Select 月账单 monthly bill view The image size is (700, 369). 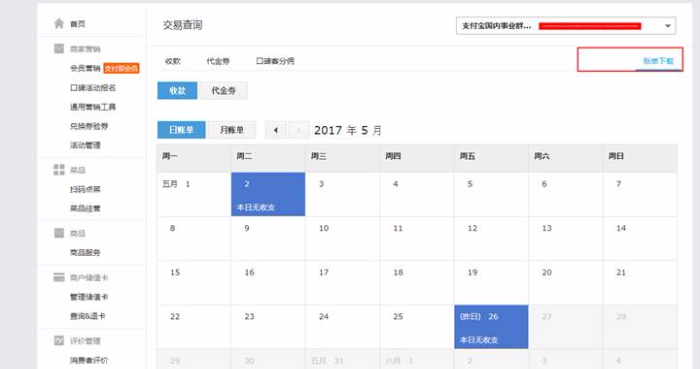point(232,130)
